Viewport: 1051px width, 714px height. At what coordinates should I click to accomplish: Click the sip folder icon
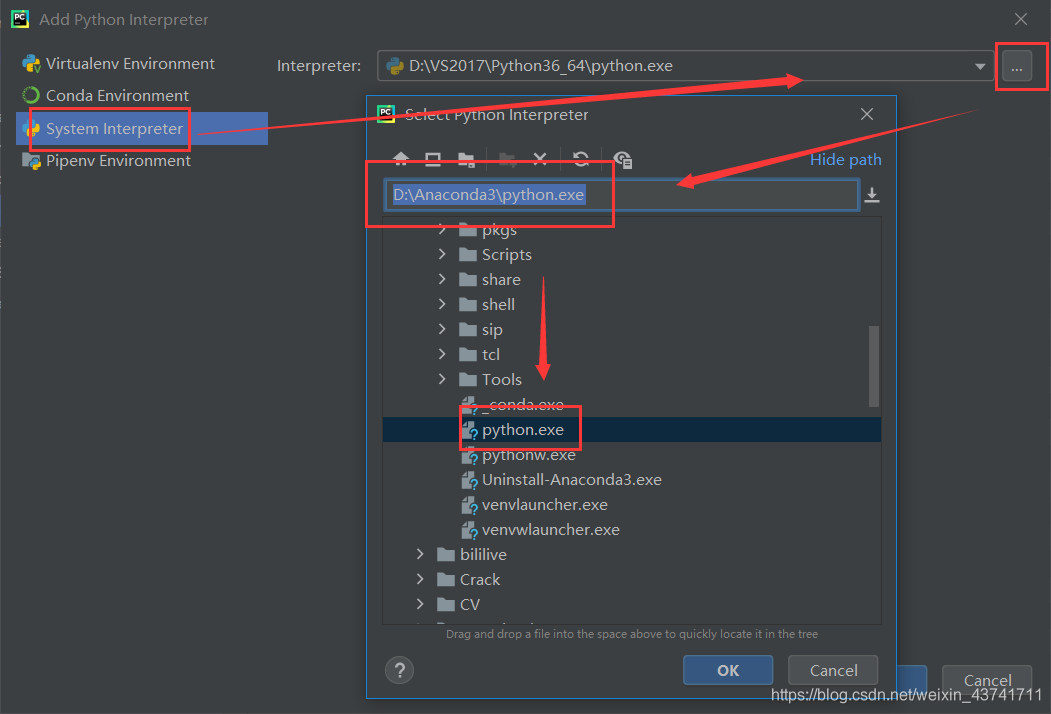point(468,329)
